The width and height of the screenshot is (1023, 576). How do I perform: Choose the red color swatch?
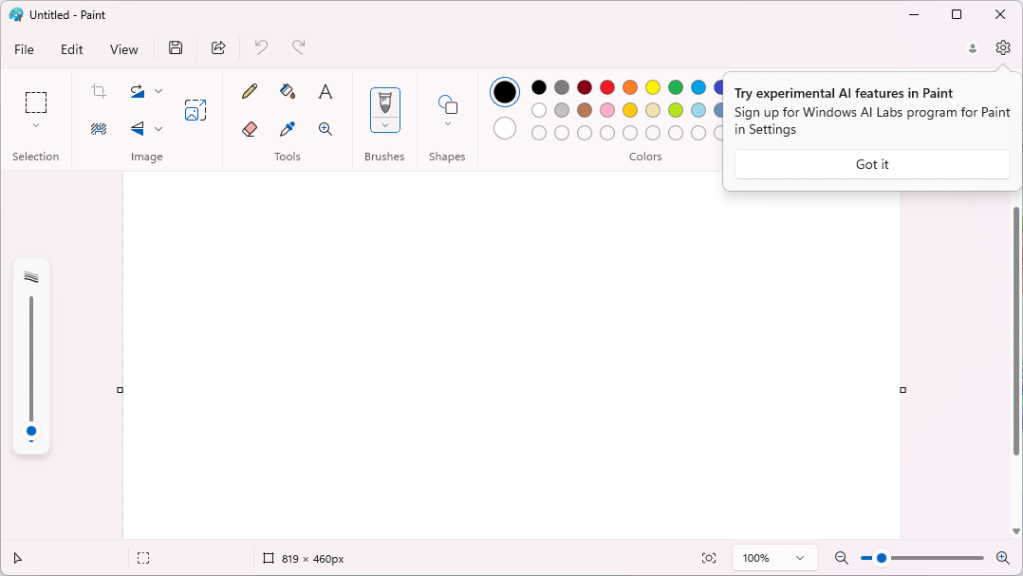coord(607,88)
